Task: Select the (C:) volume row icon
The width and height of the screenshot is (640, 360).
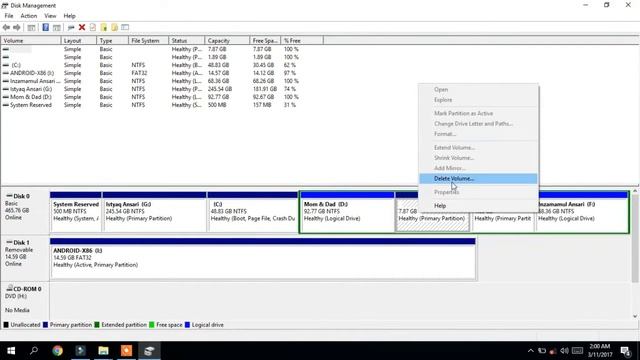Action: click(x=6, y=65)
